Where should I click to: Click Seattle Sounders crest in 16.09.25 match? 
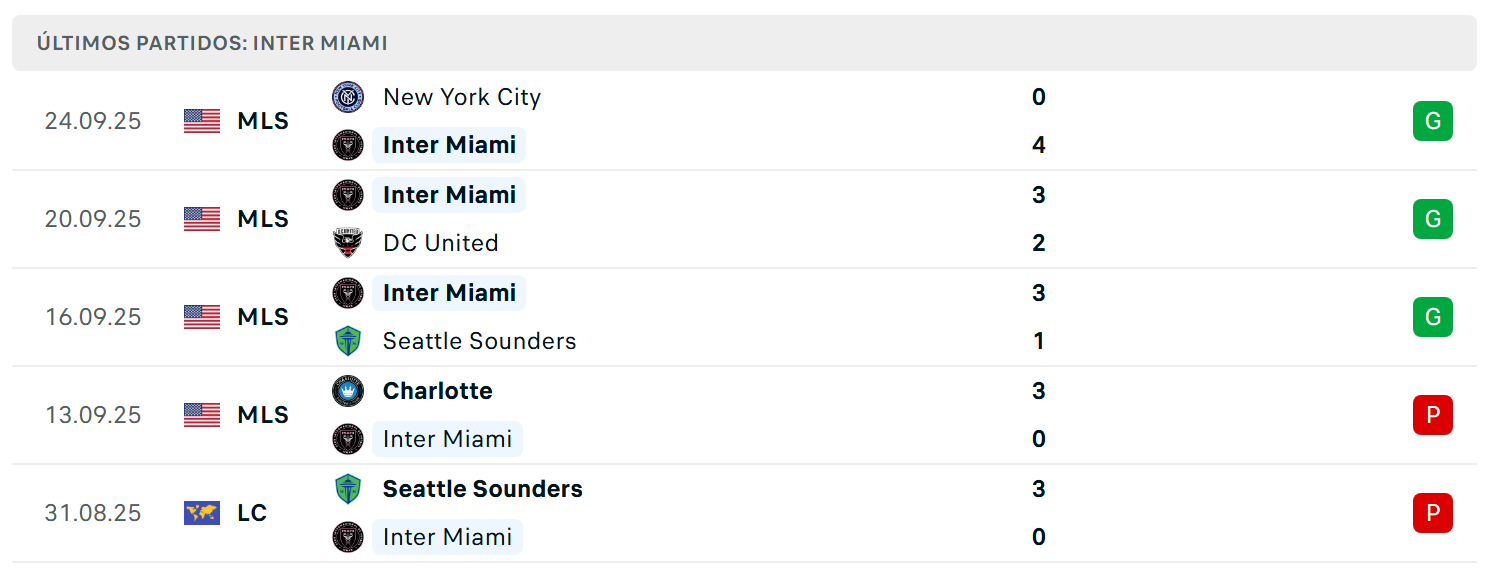(x=348, y=341)
